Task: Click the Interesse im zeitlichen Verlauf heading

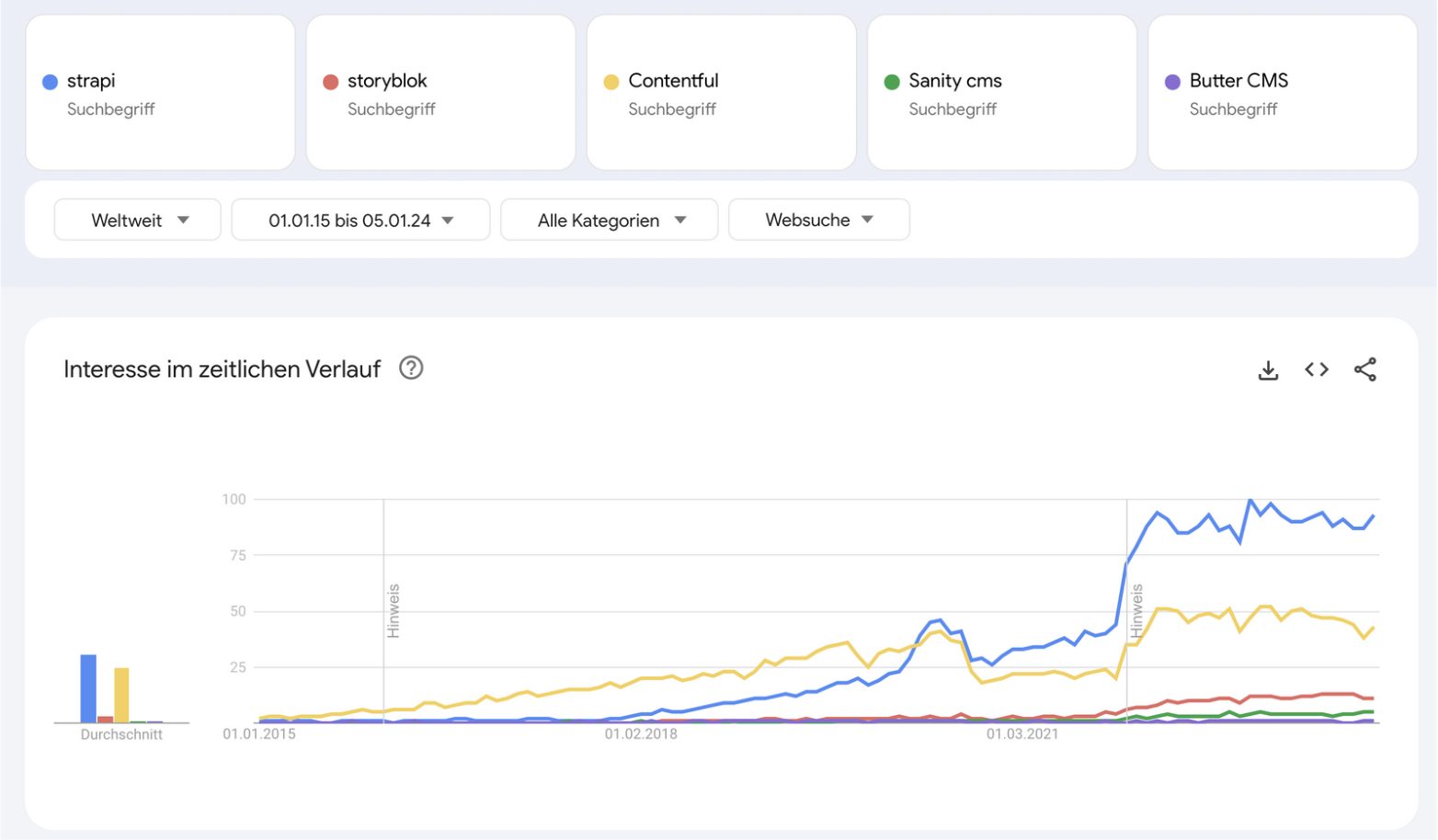Action: [222, 369]
